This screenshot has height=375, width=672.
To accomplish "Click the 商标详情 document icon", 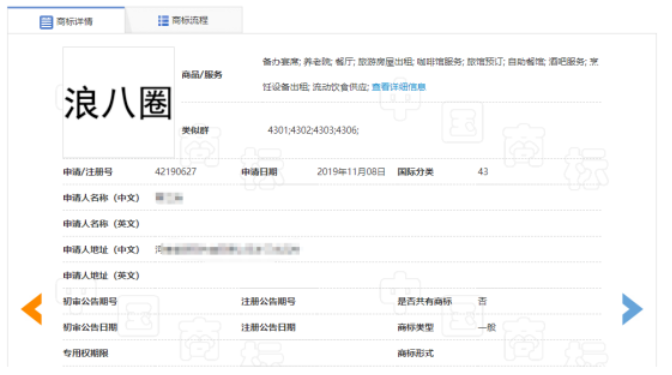I will pyautogui.click(x=46, y=22).
